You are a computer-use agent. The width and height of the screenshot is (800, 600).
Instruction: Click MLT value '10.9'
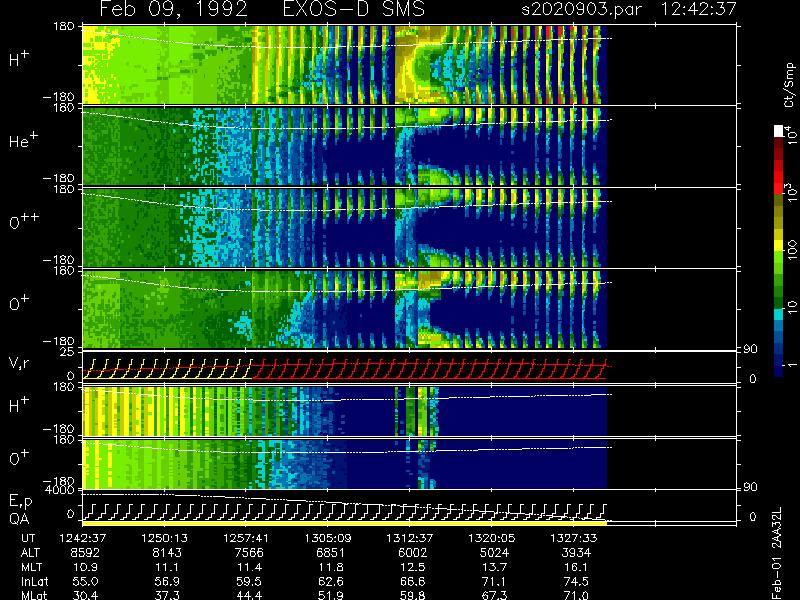coord(85,567)
